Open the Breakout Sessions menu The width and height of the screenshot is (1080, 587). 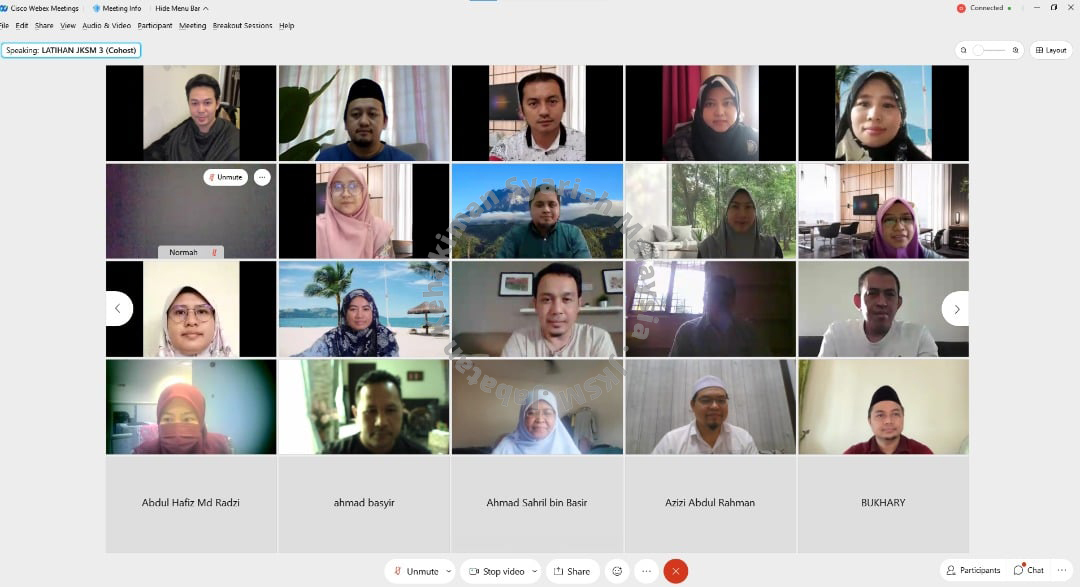click(242, 25)
